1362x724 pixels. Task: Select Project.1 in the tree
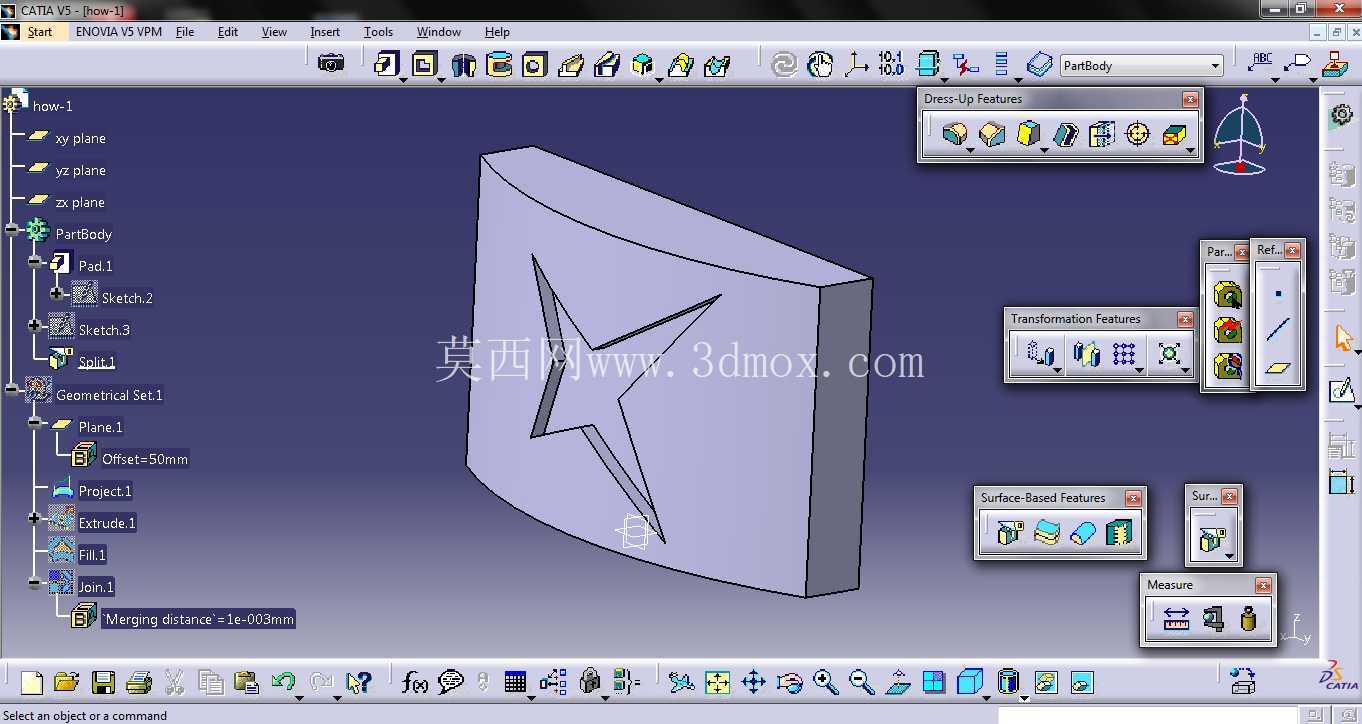click(105, 491)
